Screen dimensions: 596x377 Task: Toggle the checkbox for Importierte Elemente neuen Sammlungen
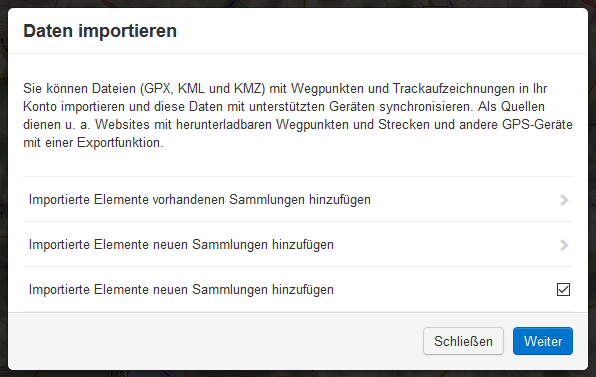[563, 289]
